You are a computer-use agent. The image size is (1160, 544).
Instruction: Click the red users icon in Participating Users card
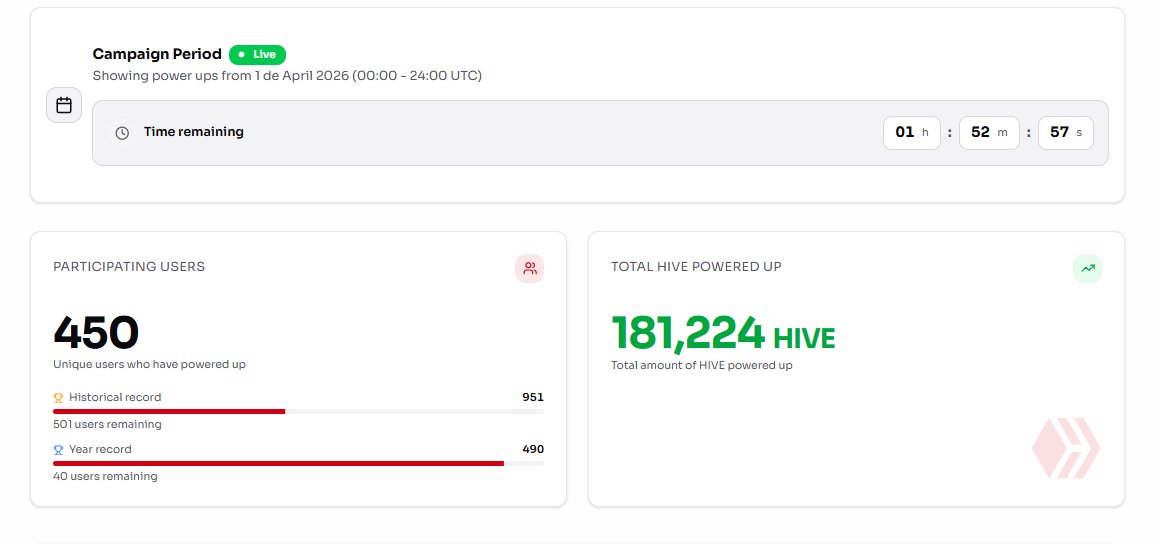[530, 269]
